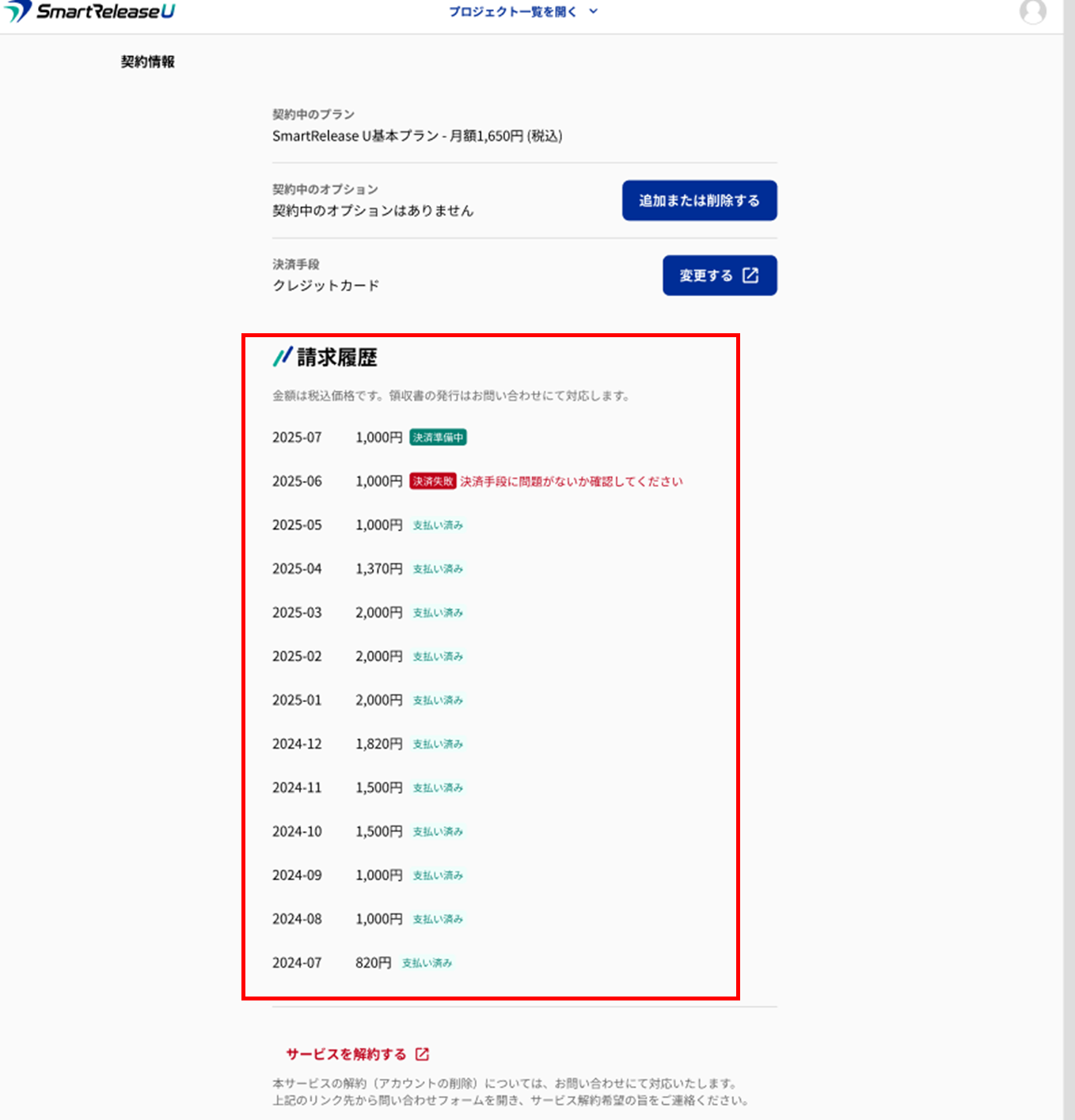1075x1120 pixels.
Task: Click the 支払い済み label for 2024-07
Action: tap(427, 963)
